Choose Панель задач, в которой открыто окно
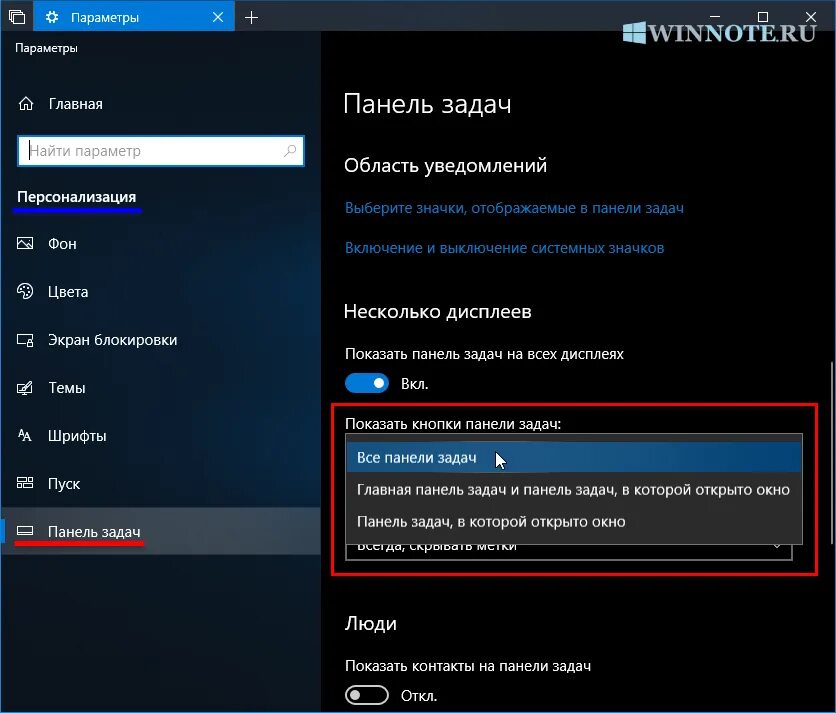836x713 pixels. pos(574,522)
